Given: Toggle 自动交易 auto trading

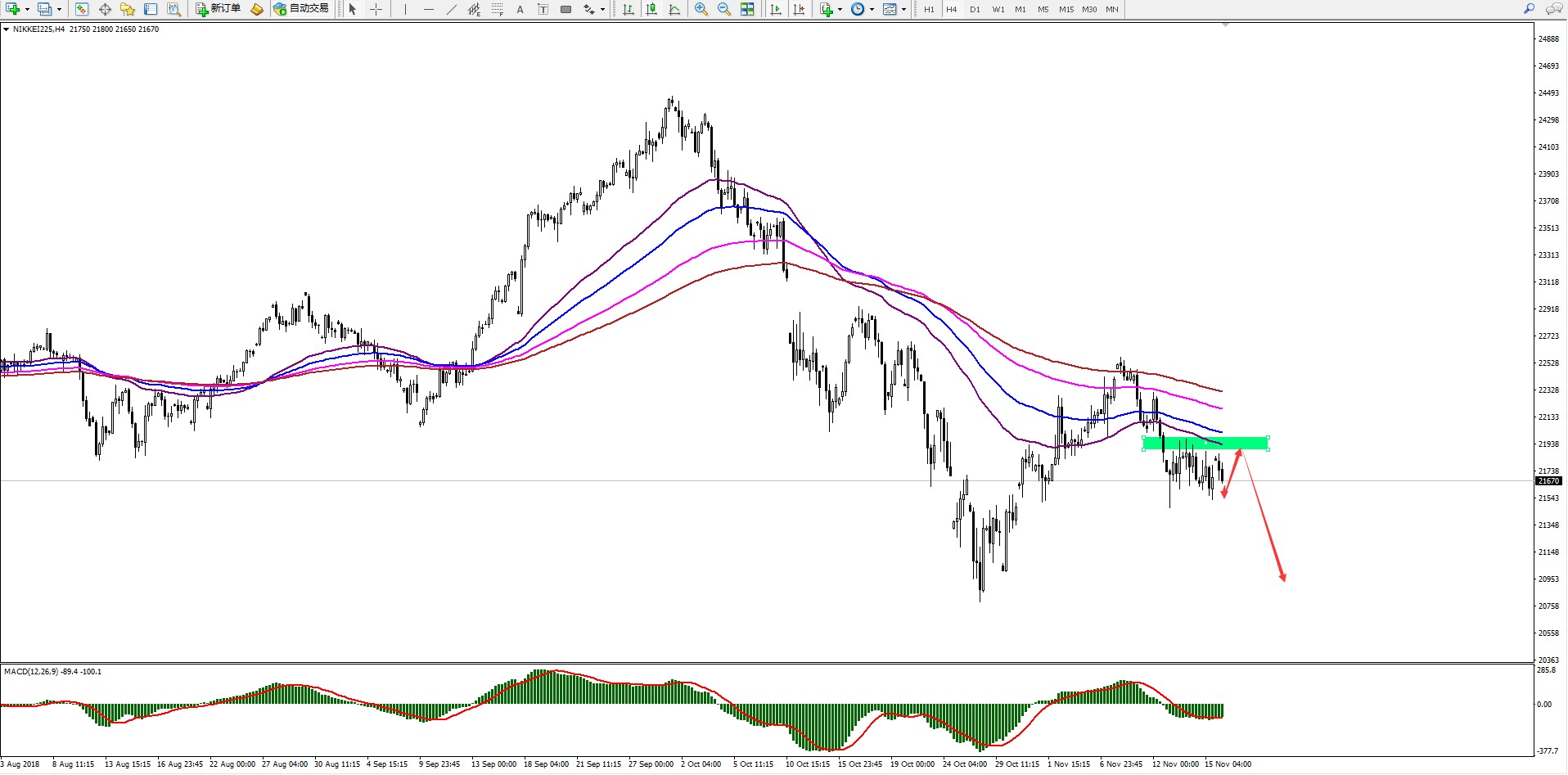Looking at the screenshot, I should pyautogui.click(x=300, y=9).
